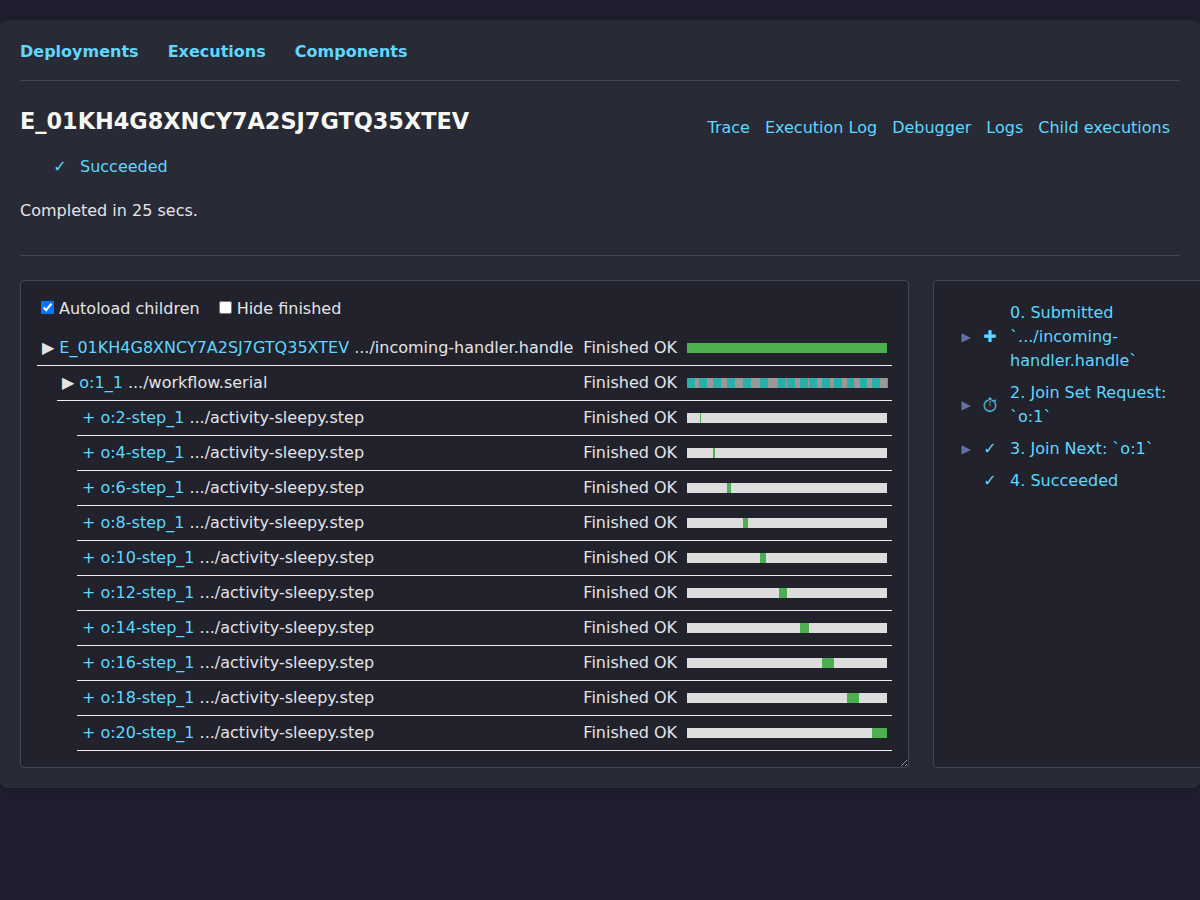Click the plus icon beside Submitted event

(x=990, y=337)
